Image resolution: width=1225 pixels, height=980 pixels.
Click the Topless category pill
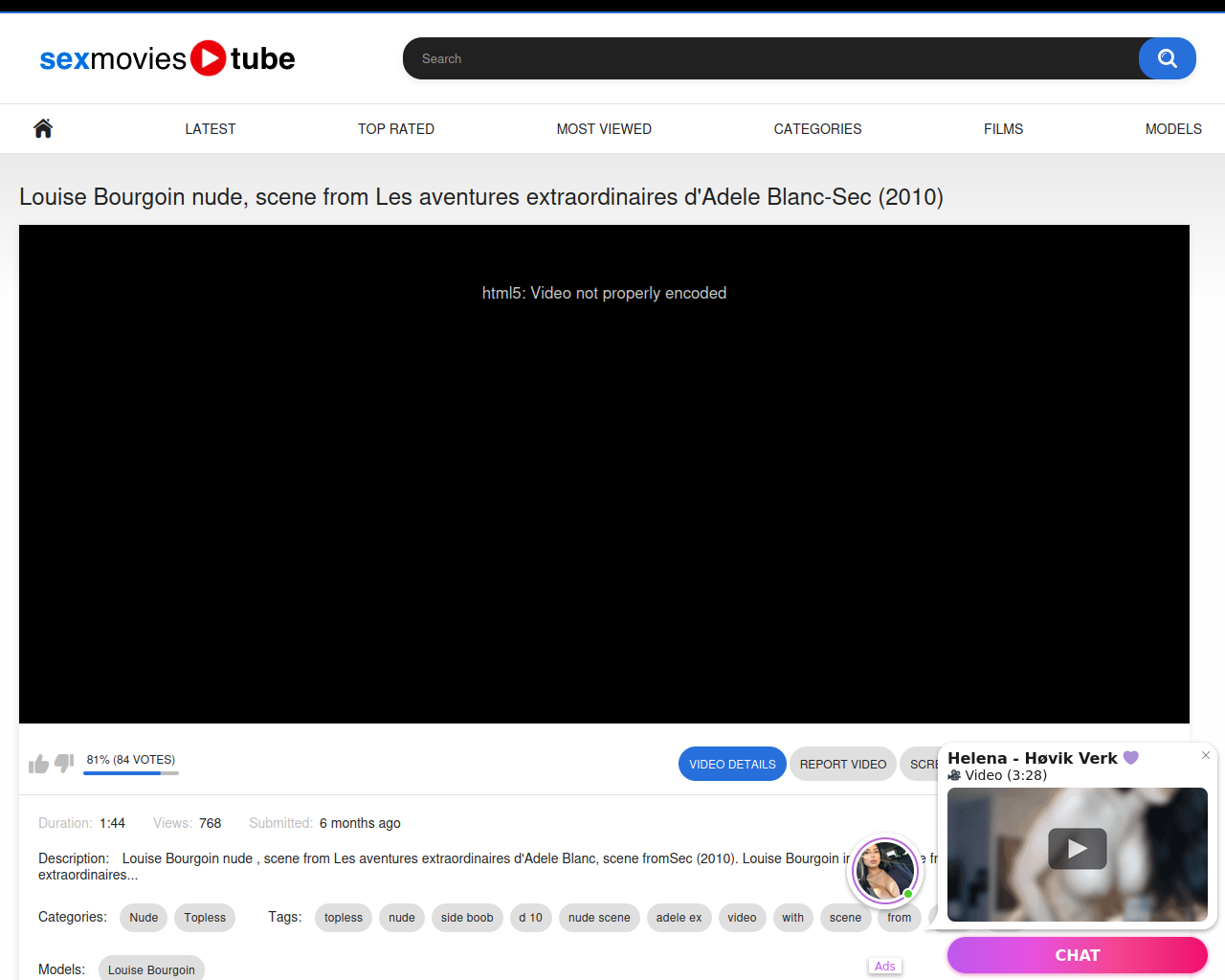coord(205,918)
